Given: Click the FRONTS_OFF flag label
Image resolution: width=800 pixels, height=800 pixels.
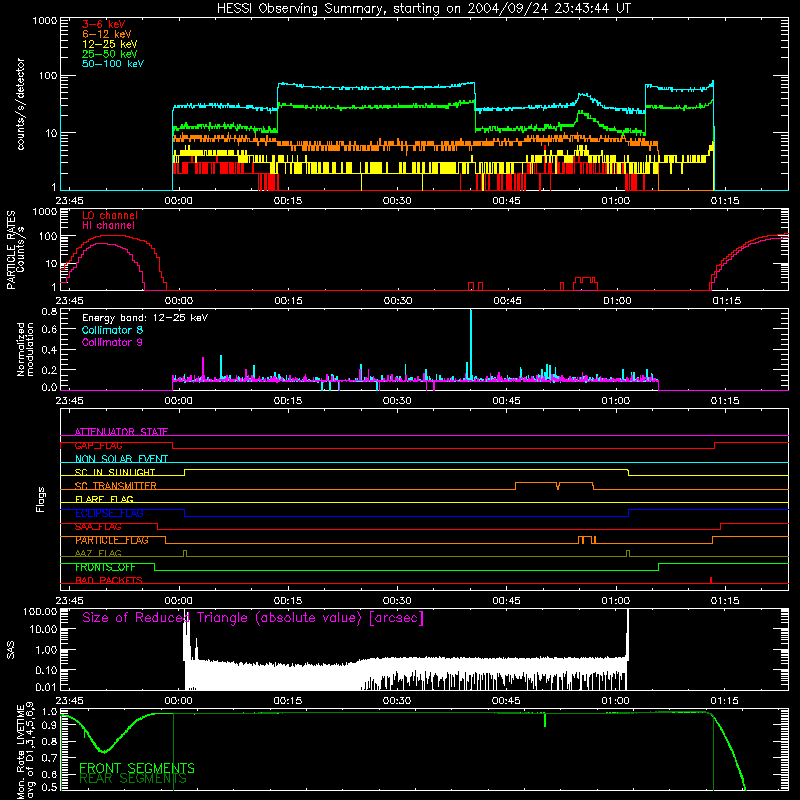Looking at the screenshot, I should coord(105,567).
